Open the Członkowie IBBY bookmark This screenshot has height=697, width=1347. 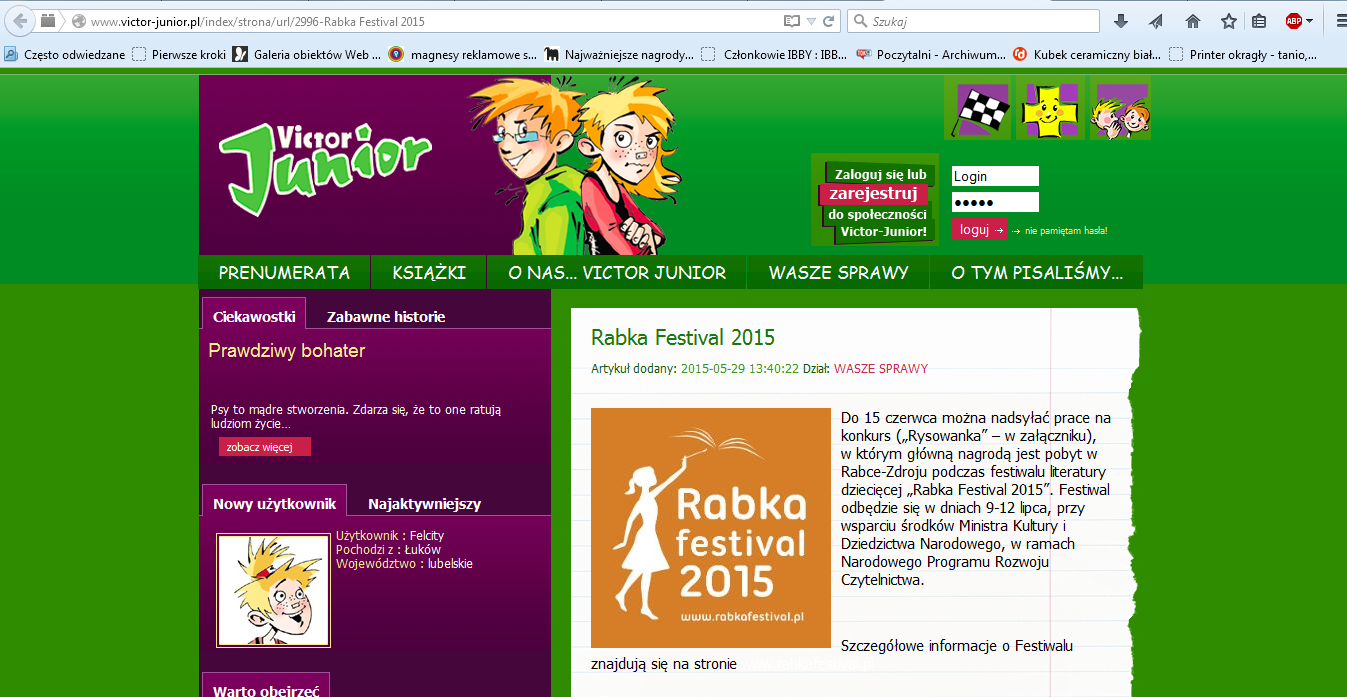(x=775, y=55)
